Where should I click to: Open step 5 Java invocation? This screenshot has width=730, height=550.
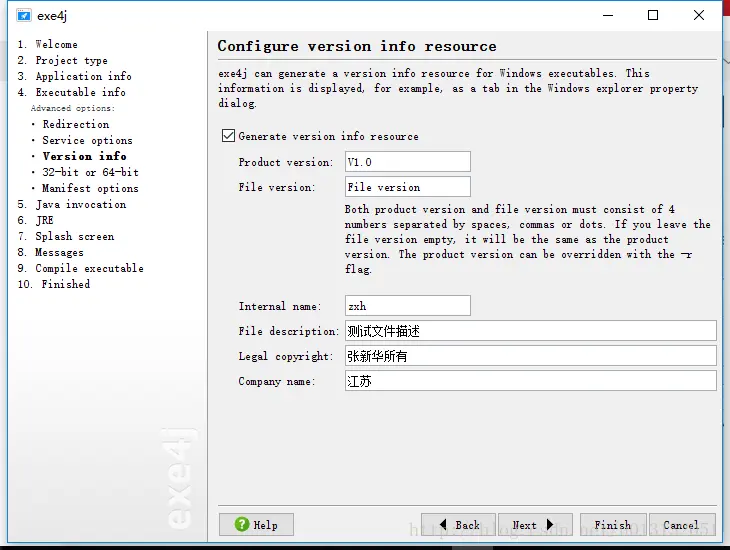(x=72, y=204)
